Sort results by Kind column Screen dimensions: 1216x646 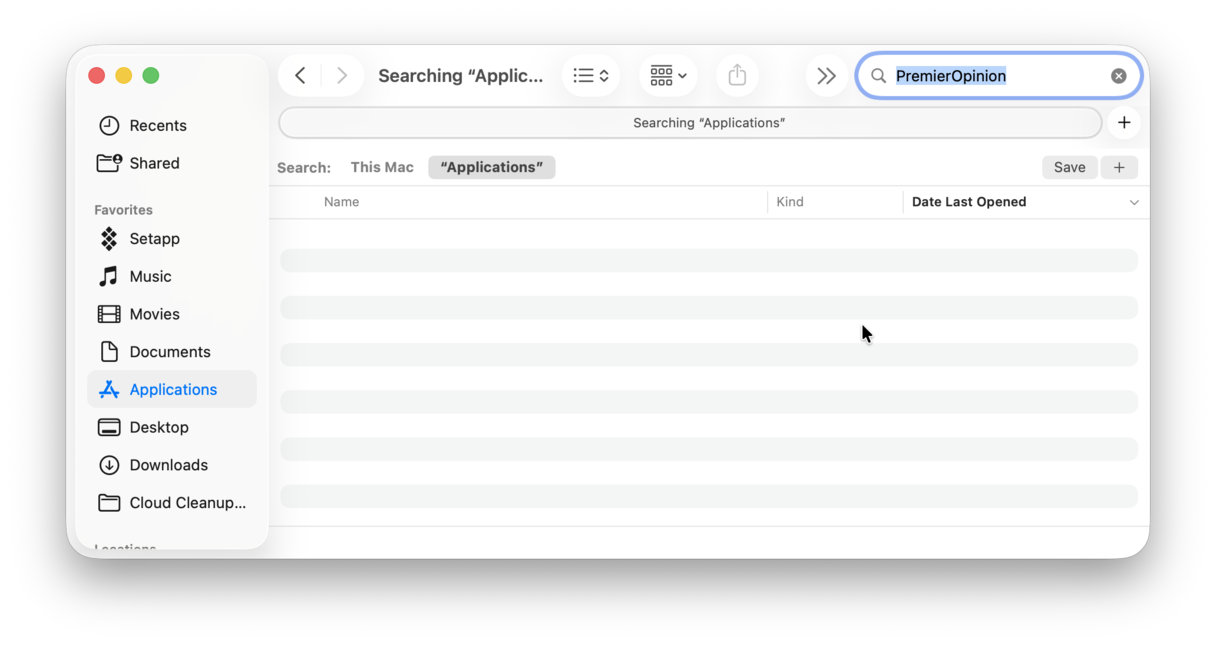tap(790, 202)
